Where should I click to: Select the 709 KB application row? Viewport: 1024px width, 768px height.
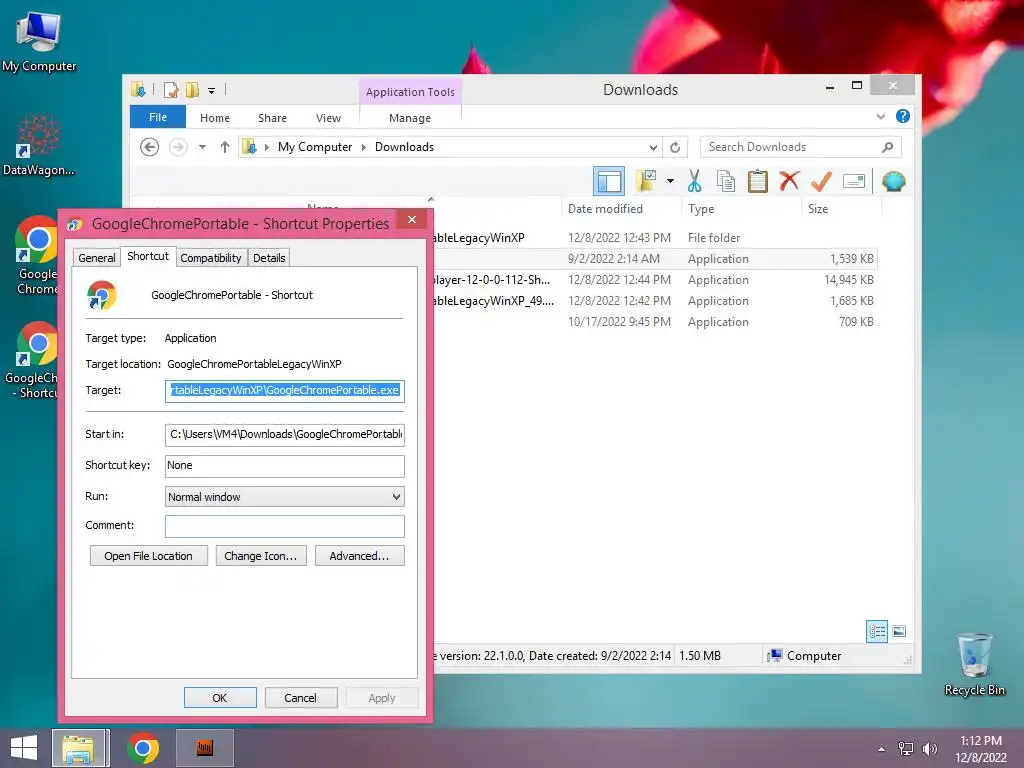pos(654,321)
